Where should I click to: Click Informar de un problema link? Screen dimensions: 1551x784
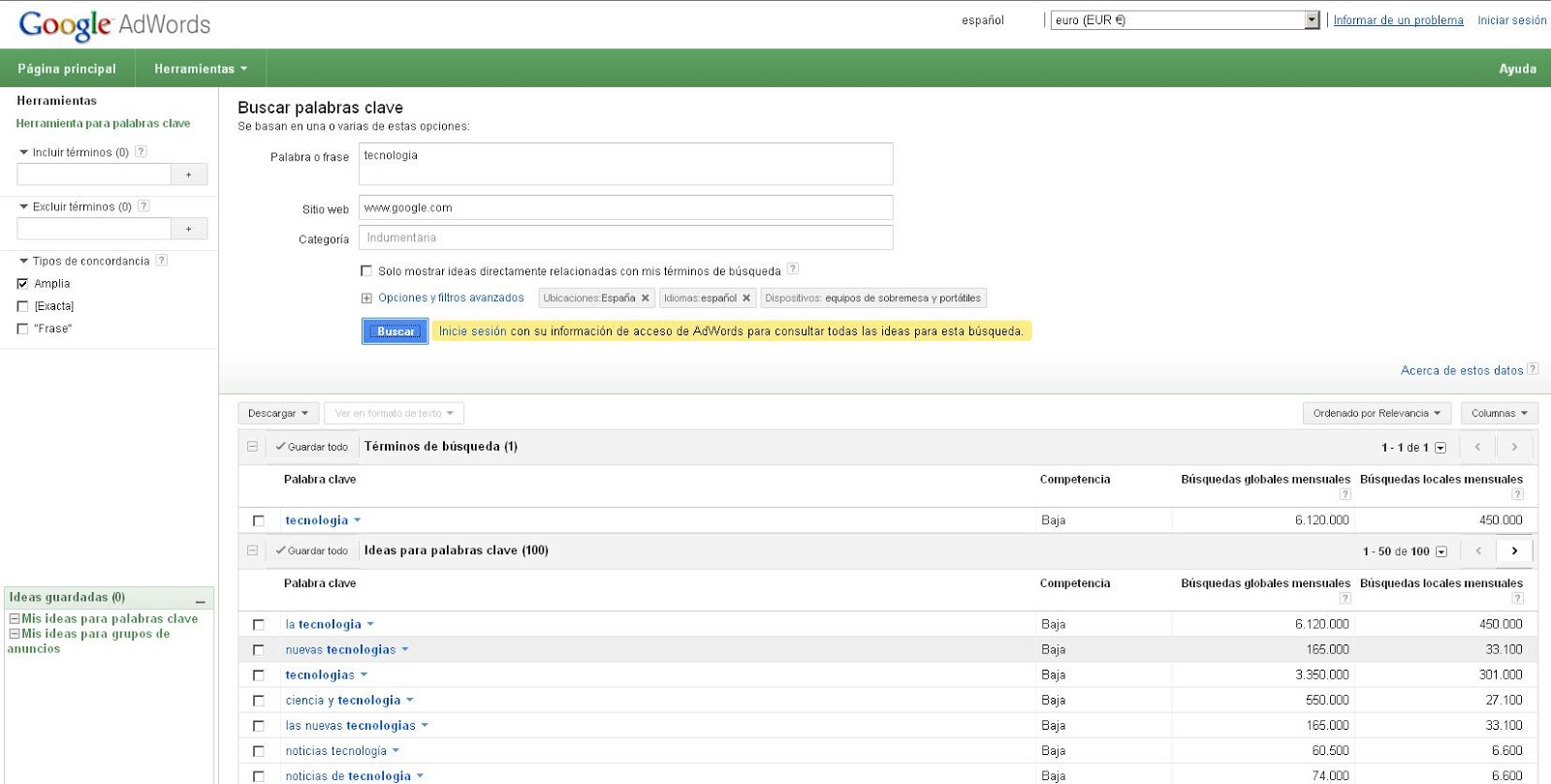[x=1398, y=20]
